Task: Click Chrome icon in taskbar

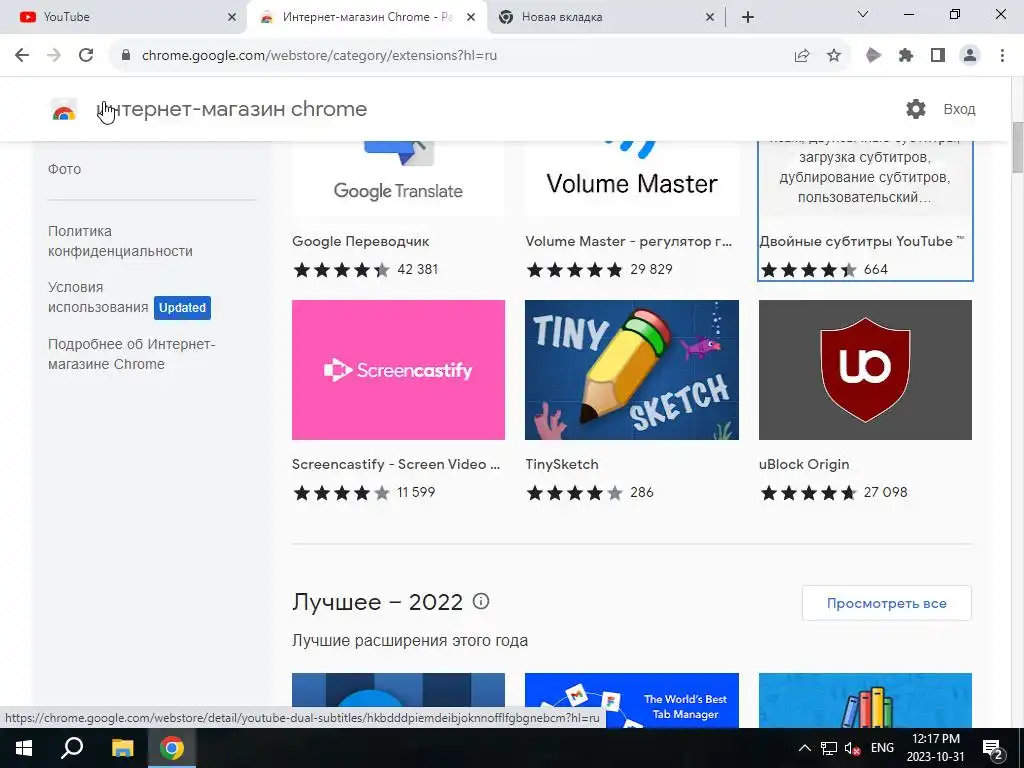Action: (x=172, y=748)
